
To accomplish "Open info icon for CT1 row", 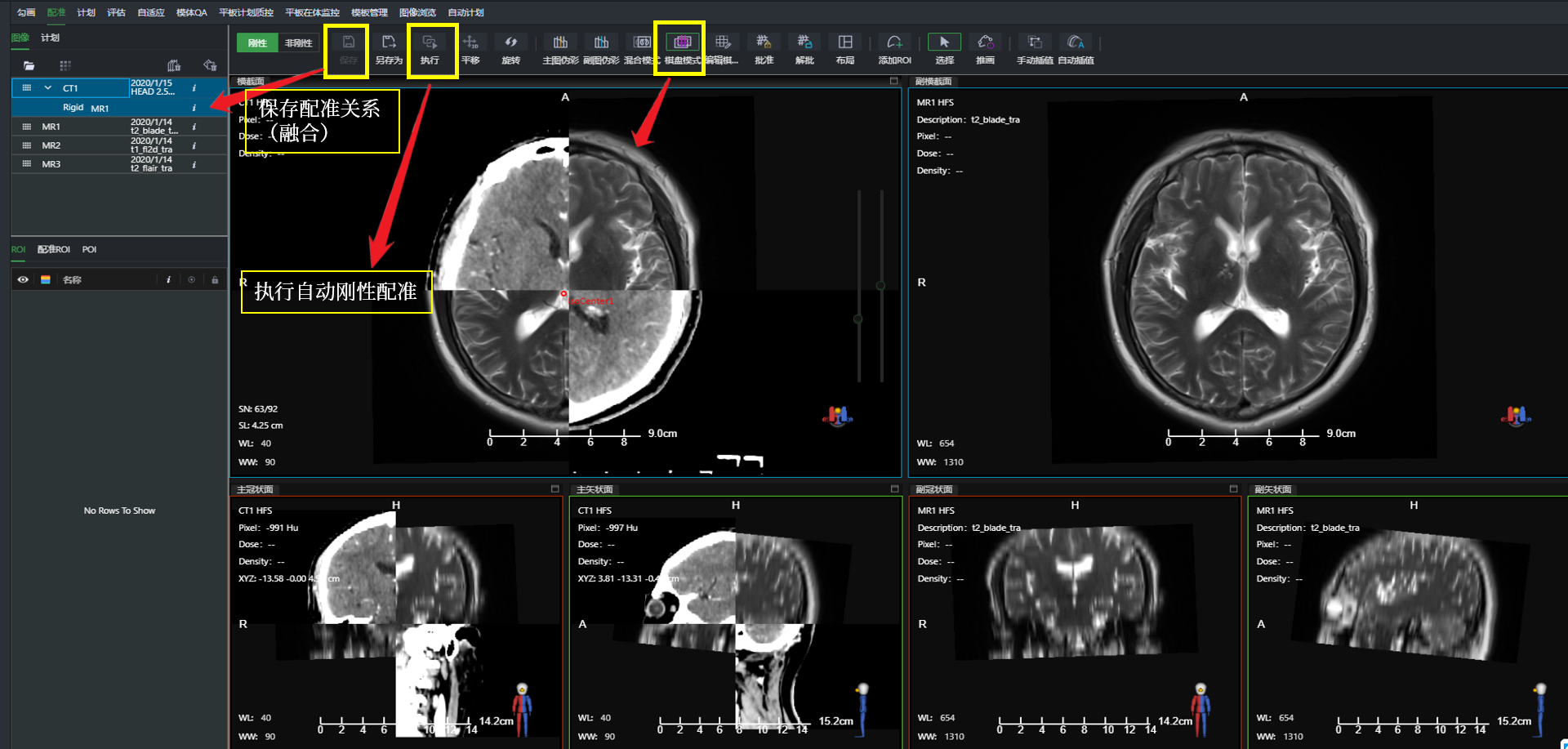I will click(194, 88).
